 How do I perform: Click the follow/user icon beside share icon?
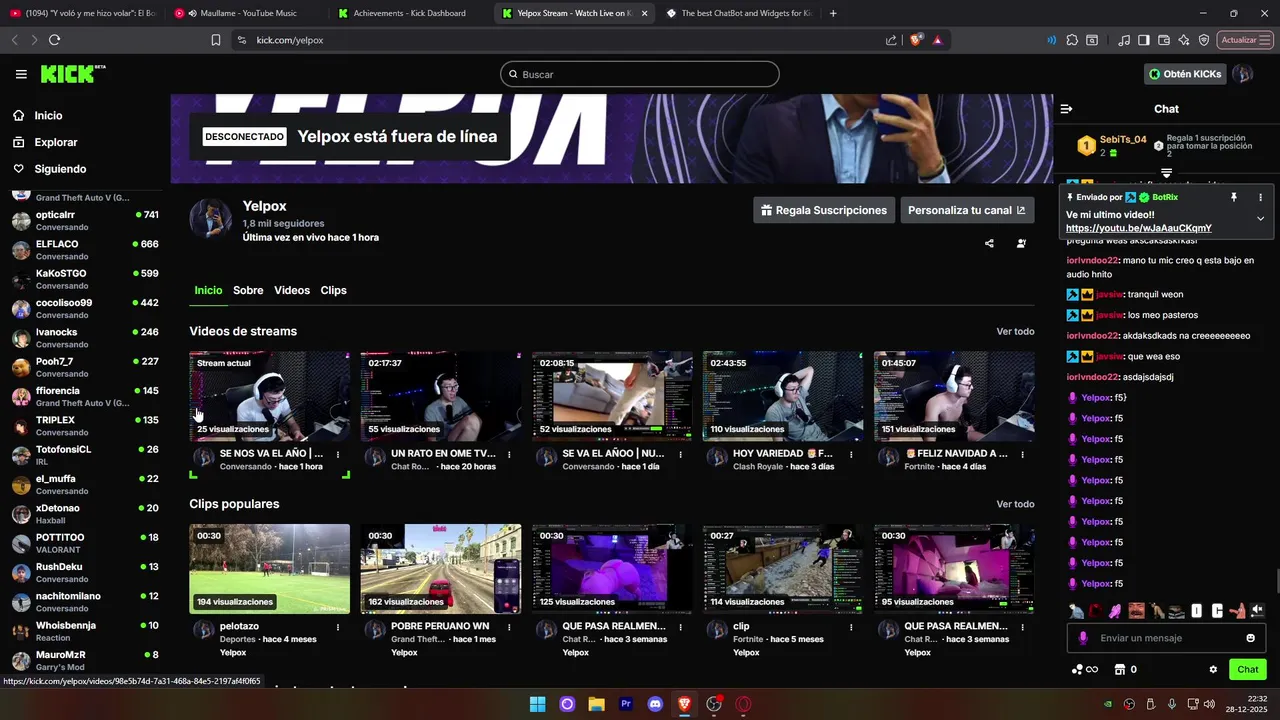click(x=1021, y=243)
